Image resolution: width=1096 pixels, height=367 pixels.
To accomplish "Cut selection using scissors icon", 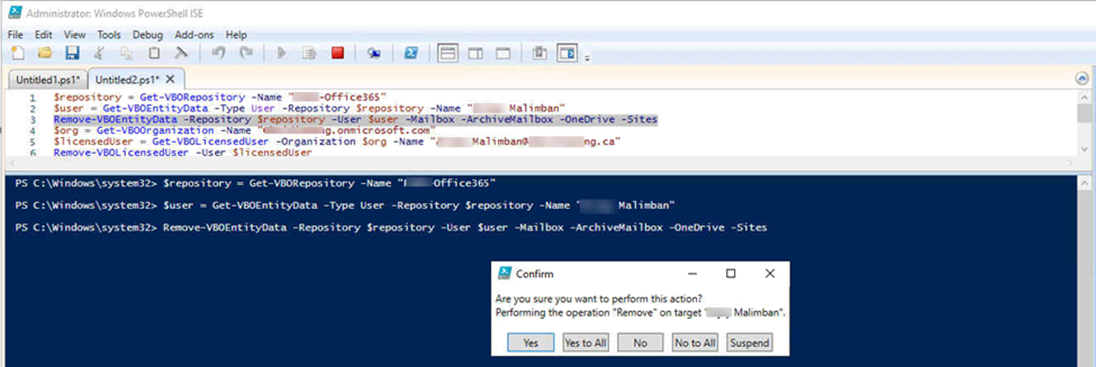I will 99,53.
